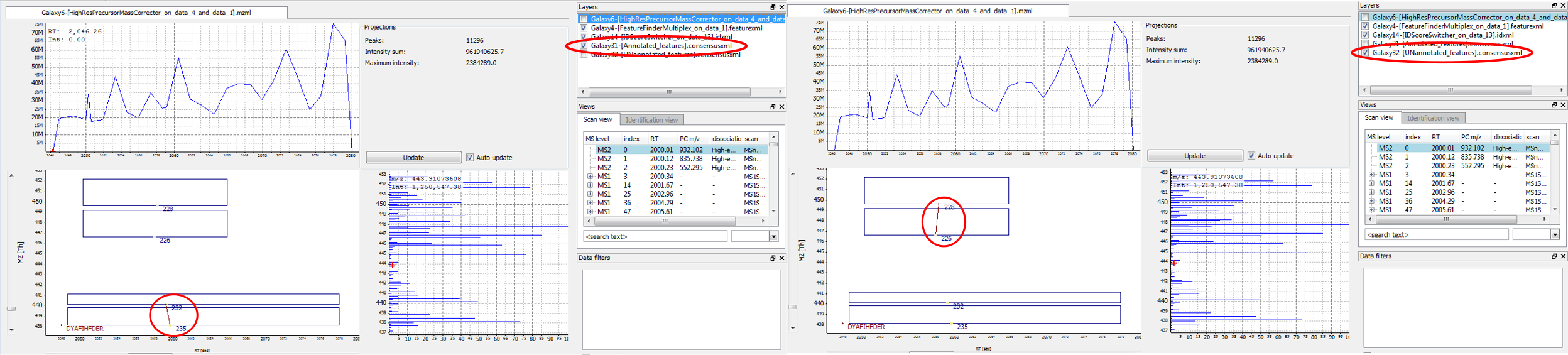Toggle Galaxy4 featurexml layer in left window
1568x355 pixels.
(584, 28)
